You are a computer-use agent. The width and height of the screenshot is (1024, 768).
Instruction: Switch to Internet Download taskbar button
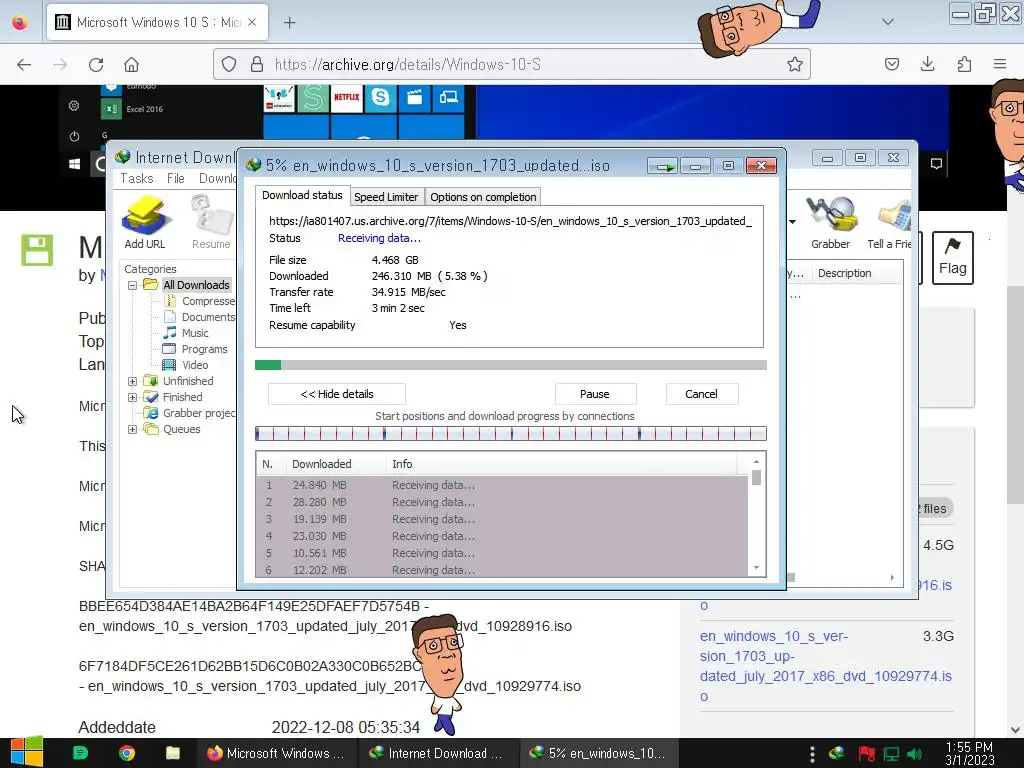point(436,753)
